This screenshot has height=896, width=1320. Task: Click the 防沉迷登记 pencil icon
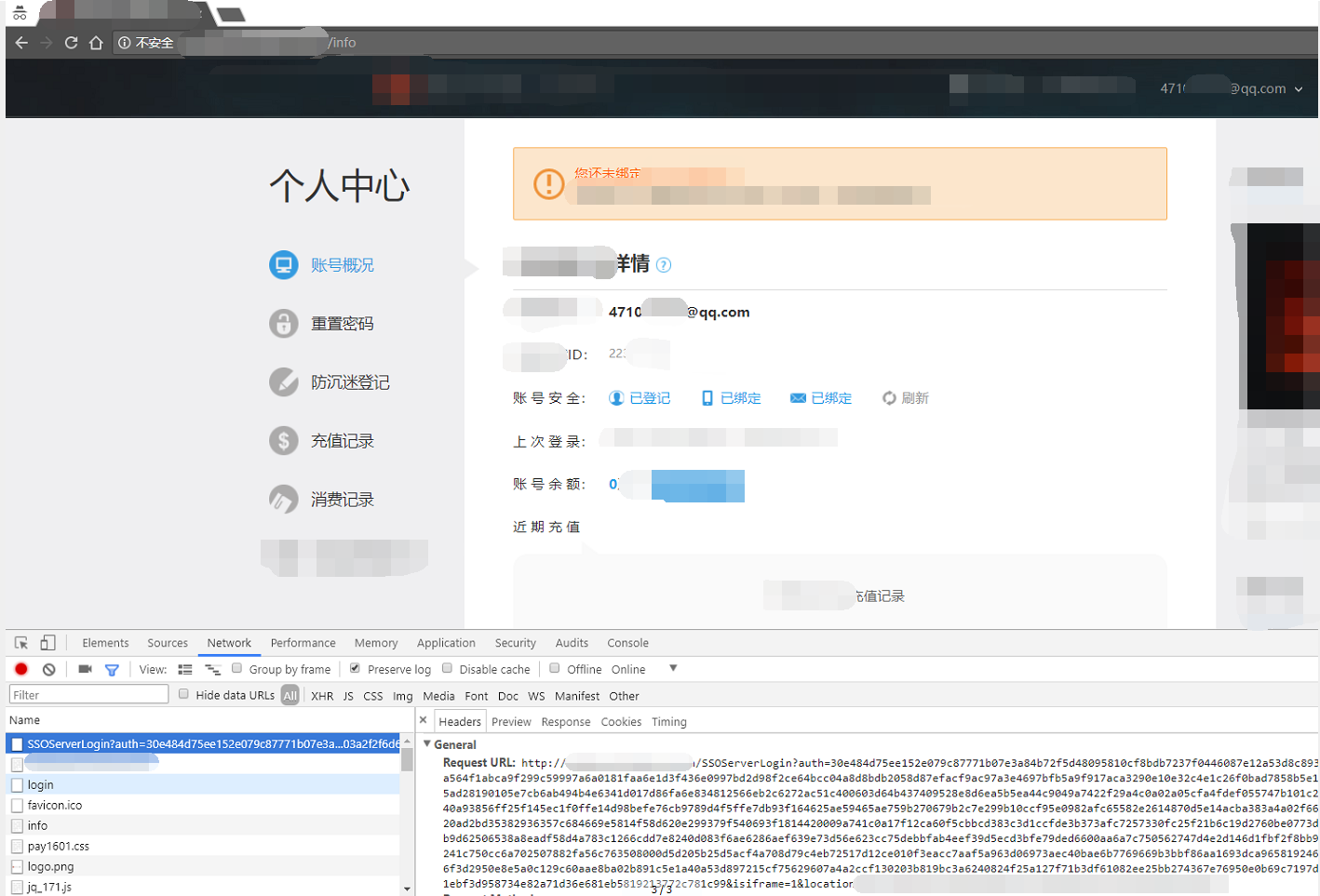tap(284, 382)
